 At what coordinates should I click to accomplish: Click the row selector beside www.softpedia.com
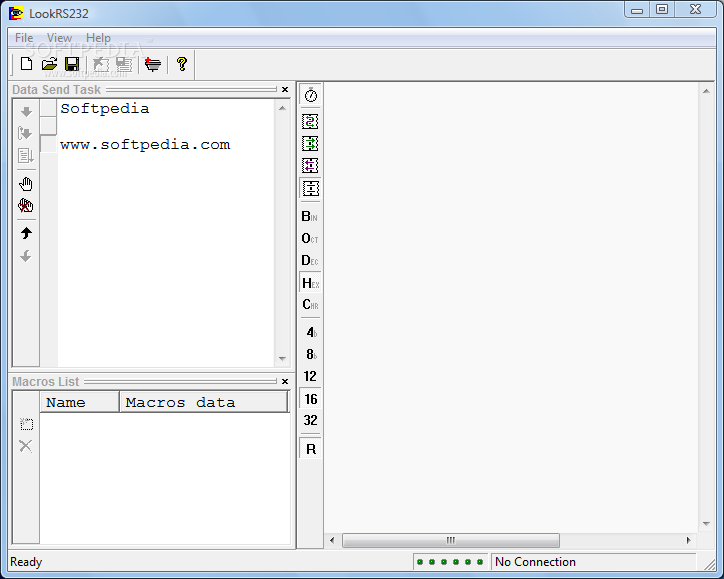coord(48,144)
